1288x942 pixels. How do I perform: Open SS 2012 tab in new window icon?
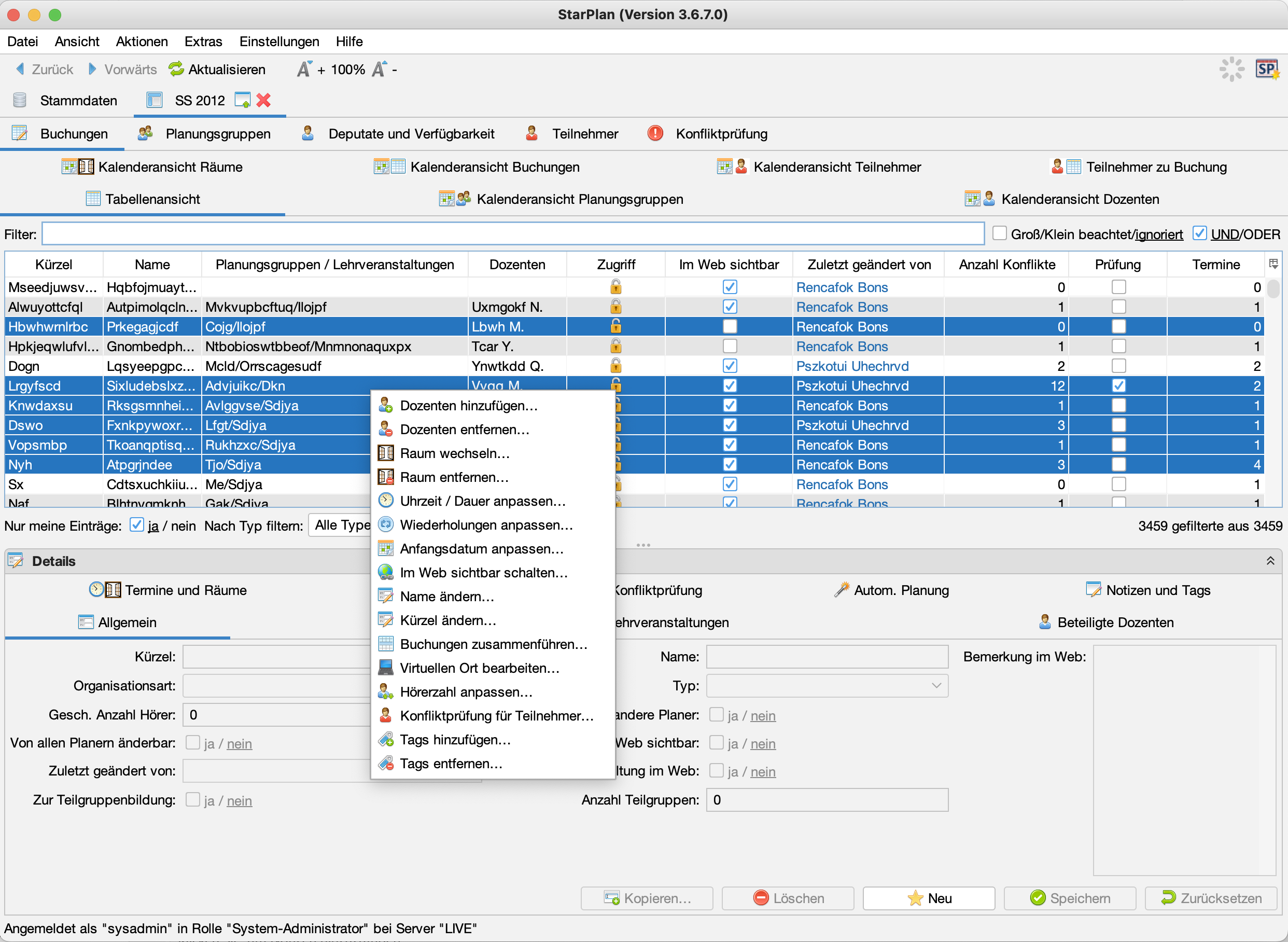tap(243, 100)
